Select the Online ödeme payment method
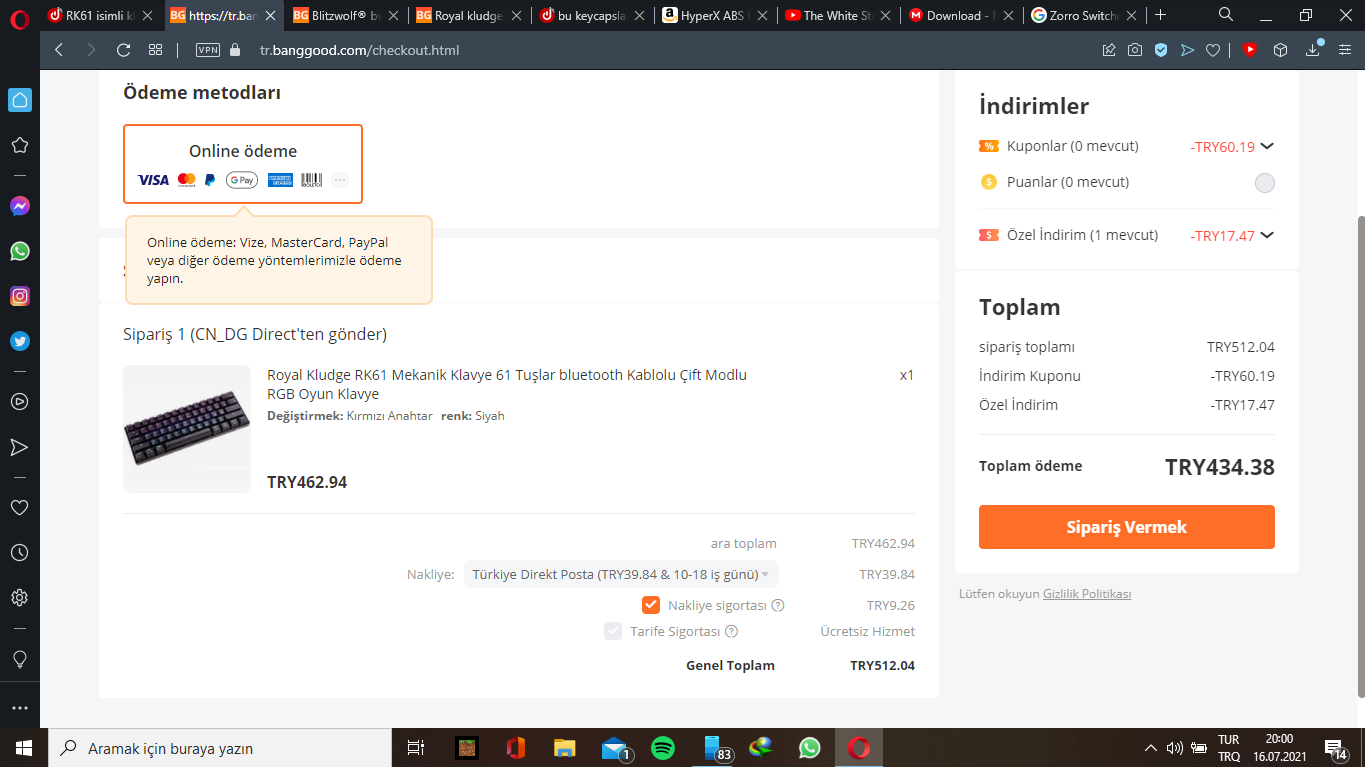Viewport: 1365px width, 767px height. click(243, 164)
